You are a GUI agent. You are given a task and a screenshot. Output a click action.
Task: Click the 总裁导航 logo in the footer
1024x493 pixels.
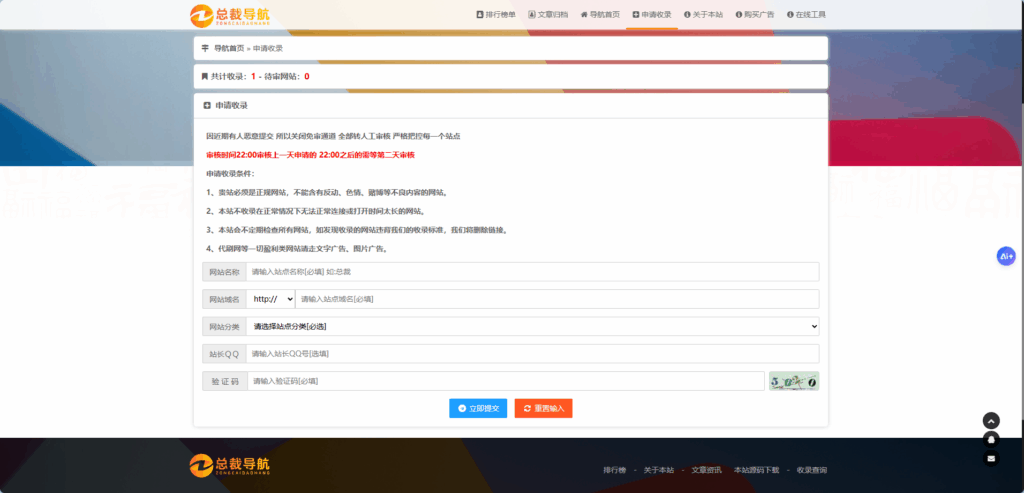(x=229, y=465)
